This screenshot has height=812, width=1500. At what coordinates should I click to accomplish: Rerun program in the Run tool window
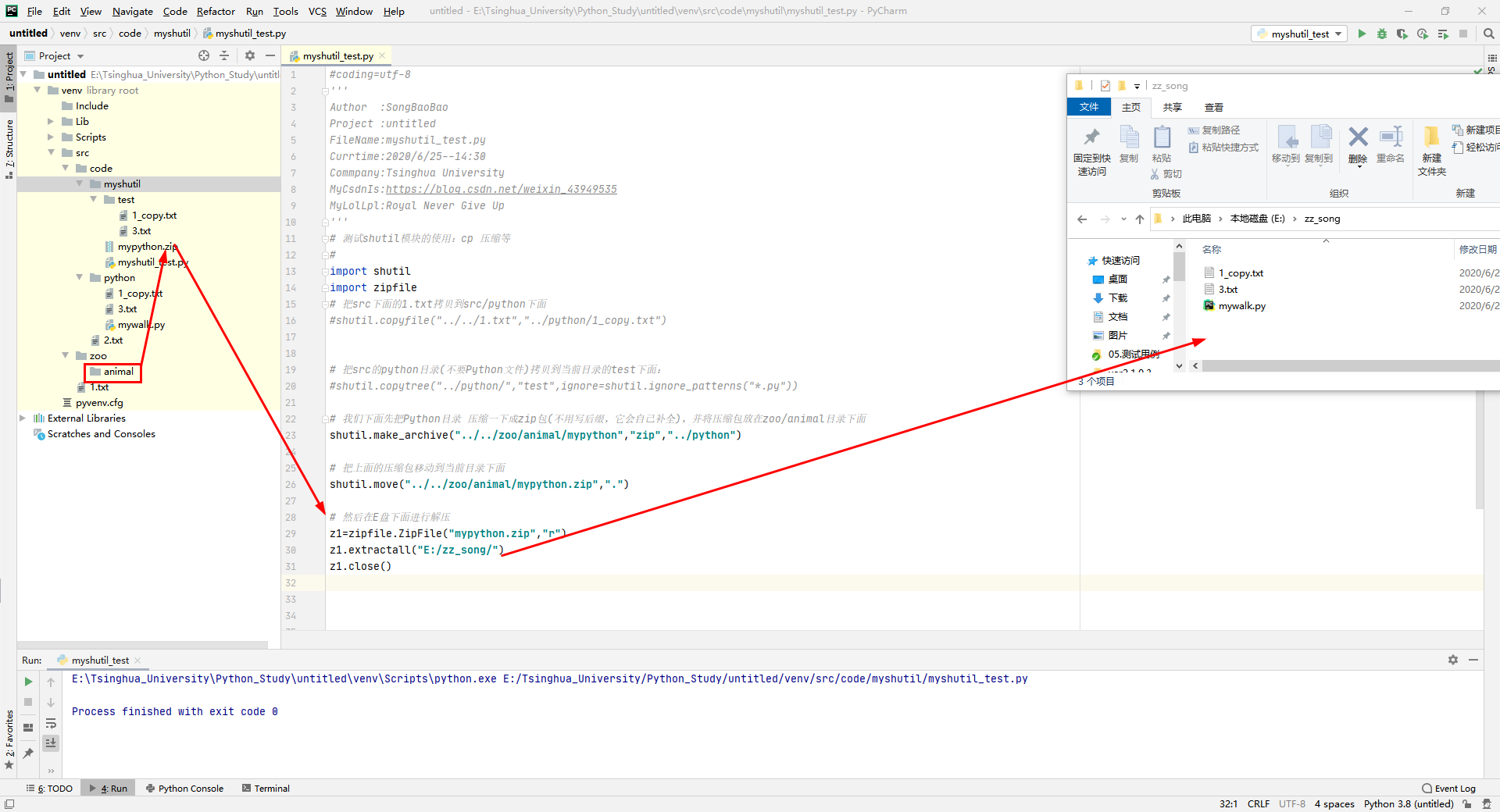pos(28,682)
